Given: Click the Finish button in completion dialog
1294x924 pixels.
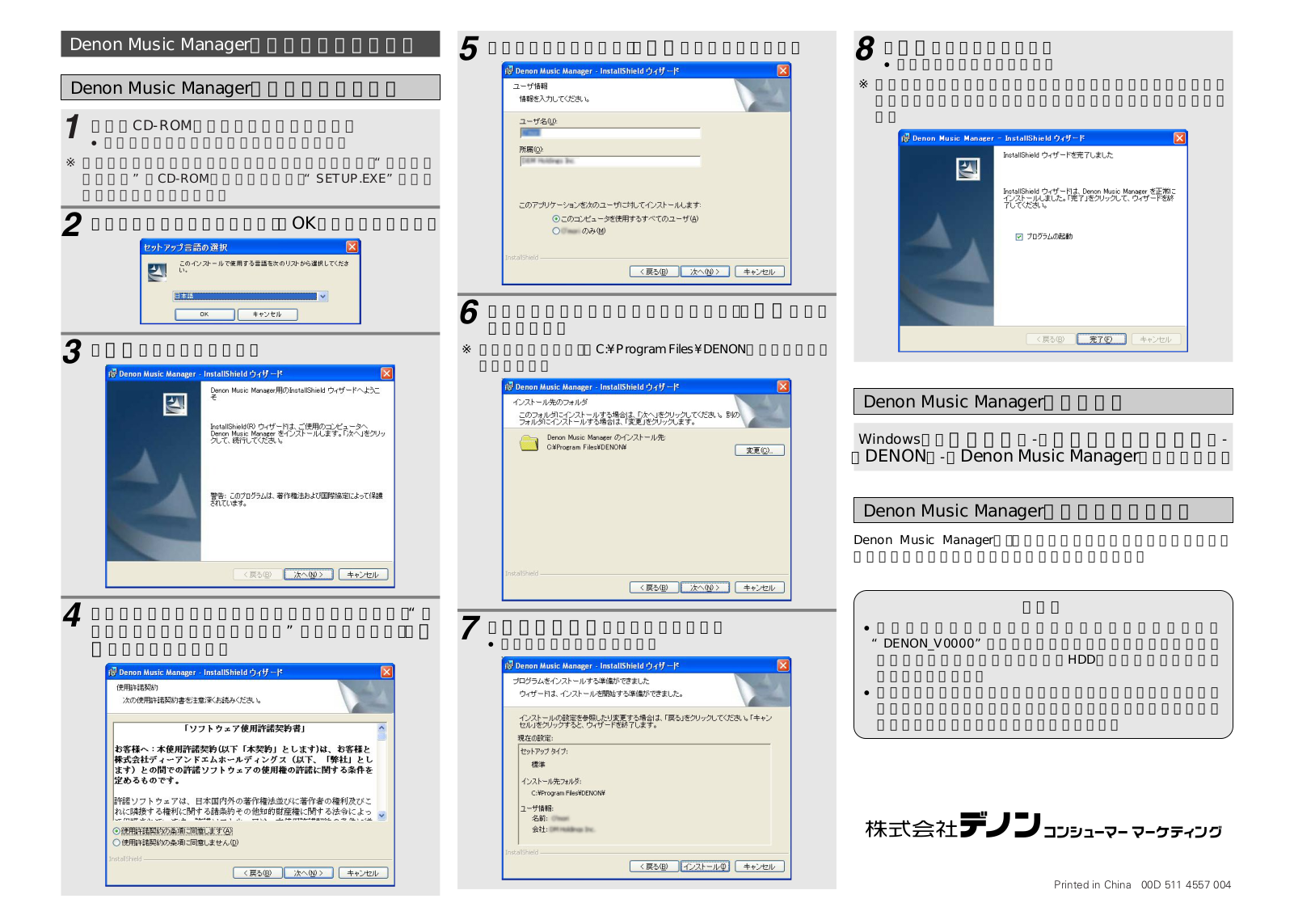Looking at the screenshot, I should [1101, 340].
